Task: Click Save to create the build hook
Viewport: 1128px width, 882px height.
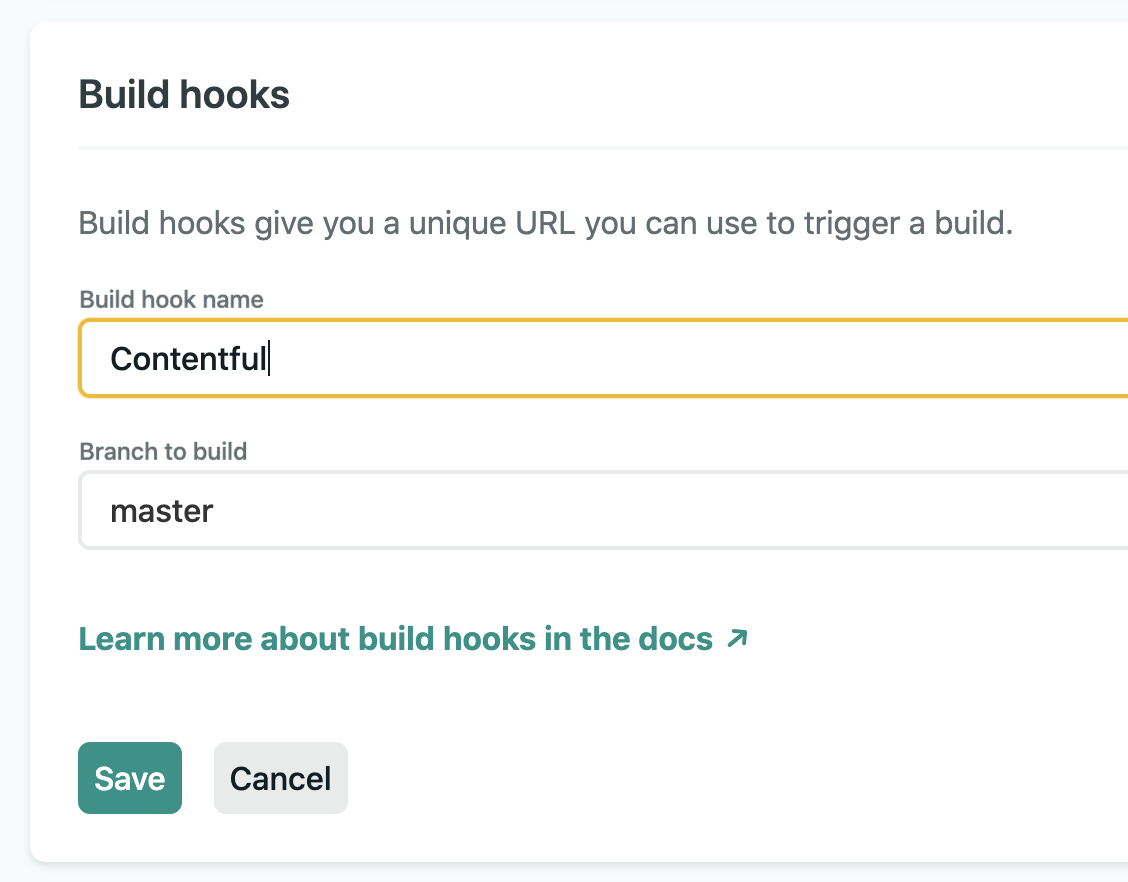Action: tap(129, 778)
